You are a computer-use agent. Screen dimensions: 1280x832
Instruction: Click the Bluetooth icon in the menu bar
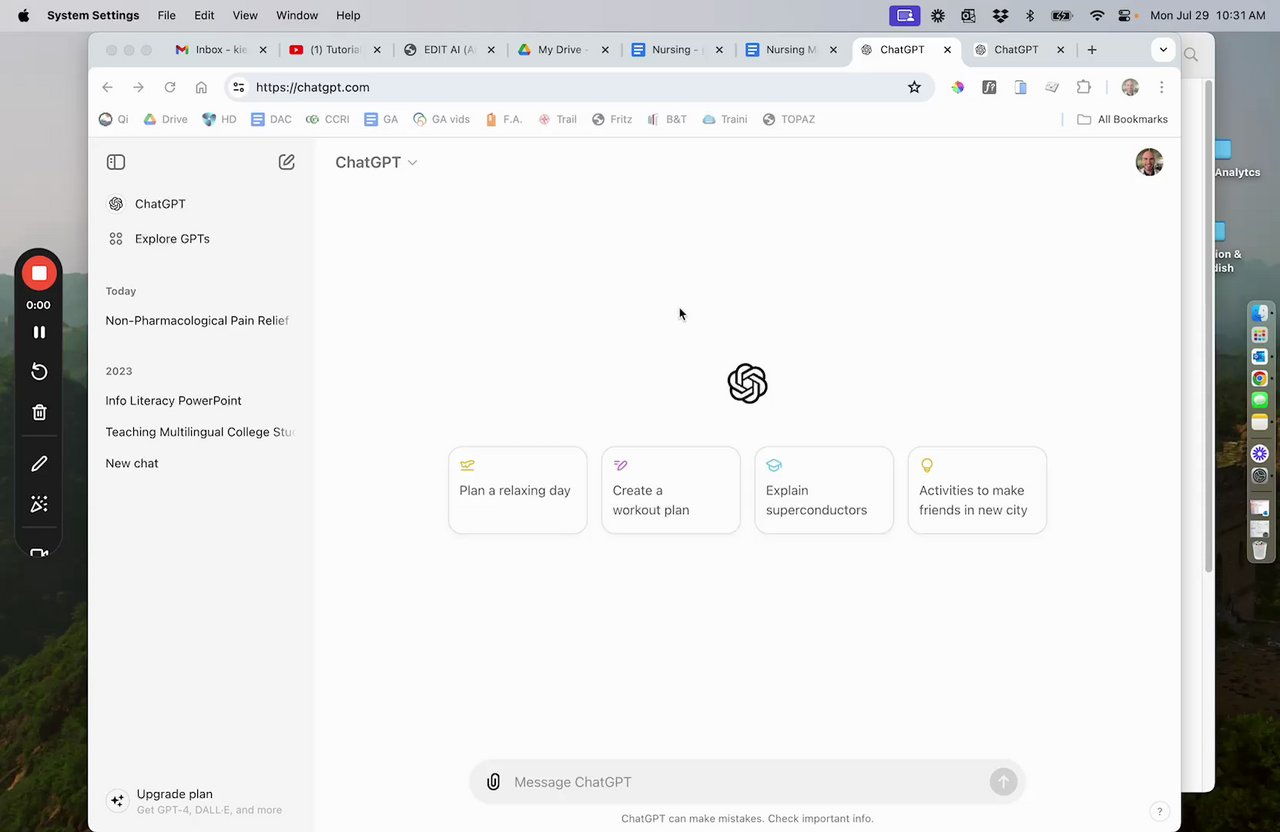[1030, 15]
